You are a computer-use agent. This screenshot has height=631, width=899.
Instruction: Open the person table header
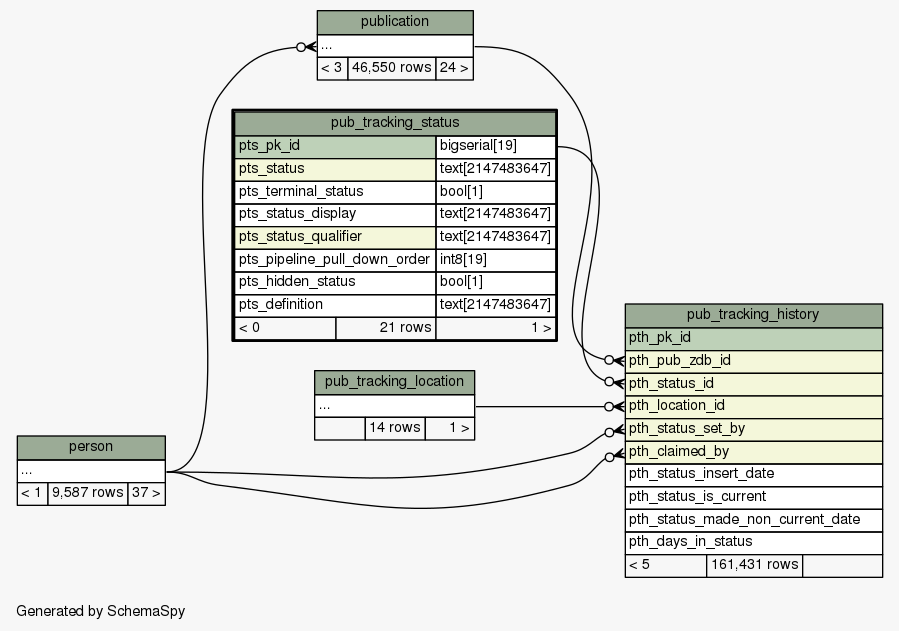click(x=91, y=447)
